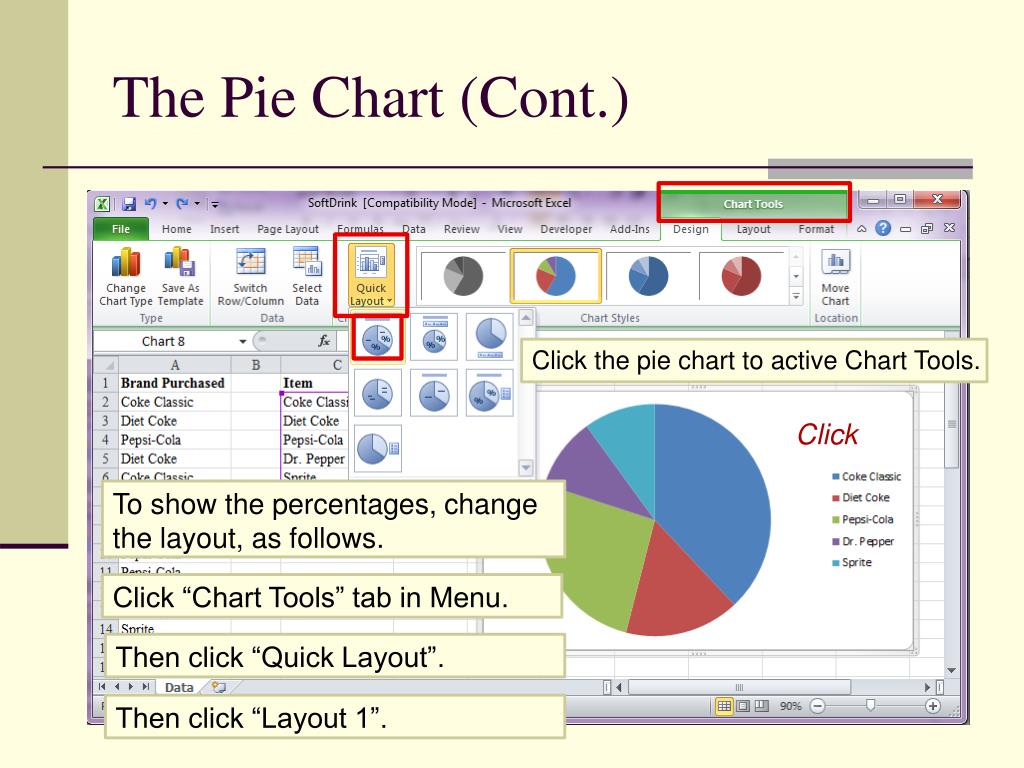Select row 2 header
Screen dimensions: 1024x768
[x=105, y=402]
